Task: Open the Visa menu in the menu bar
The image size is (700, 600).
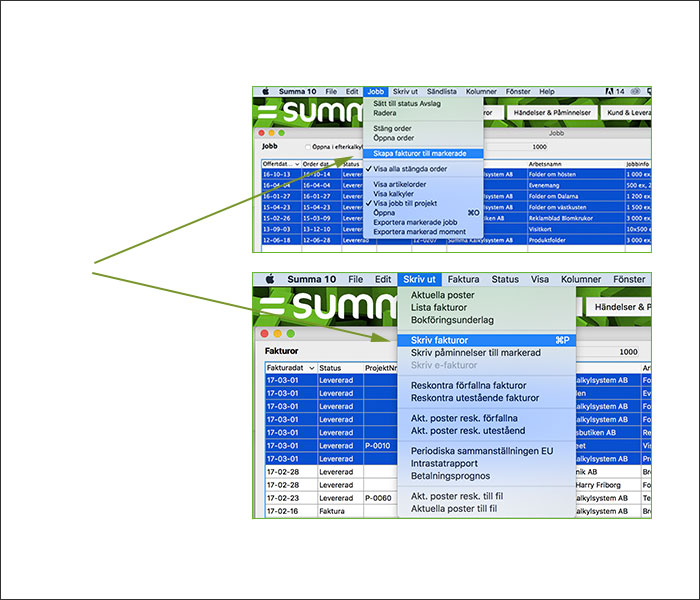Action: (539, 279)
